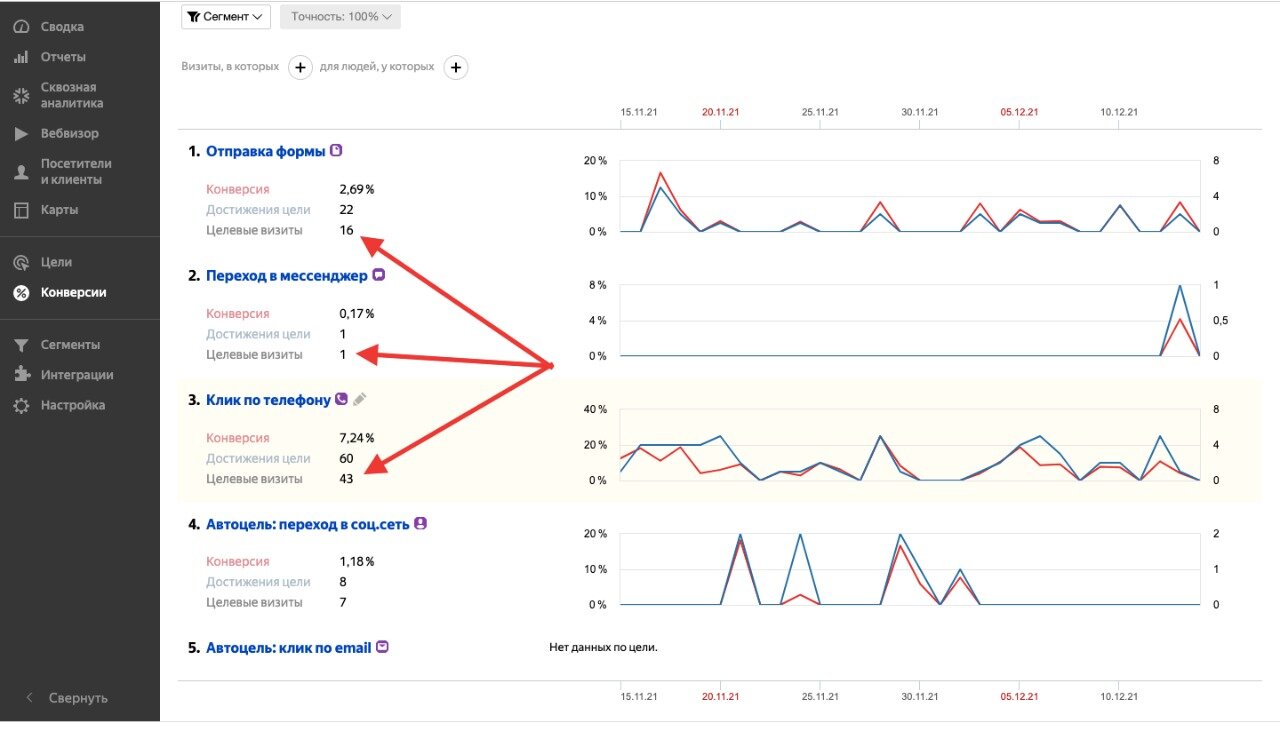Viewport: 1280px width, 731px height.
Task: Open the Переход в мессенджер goal link
Action: click(286, 276)
